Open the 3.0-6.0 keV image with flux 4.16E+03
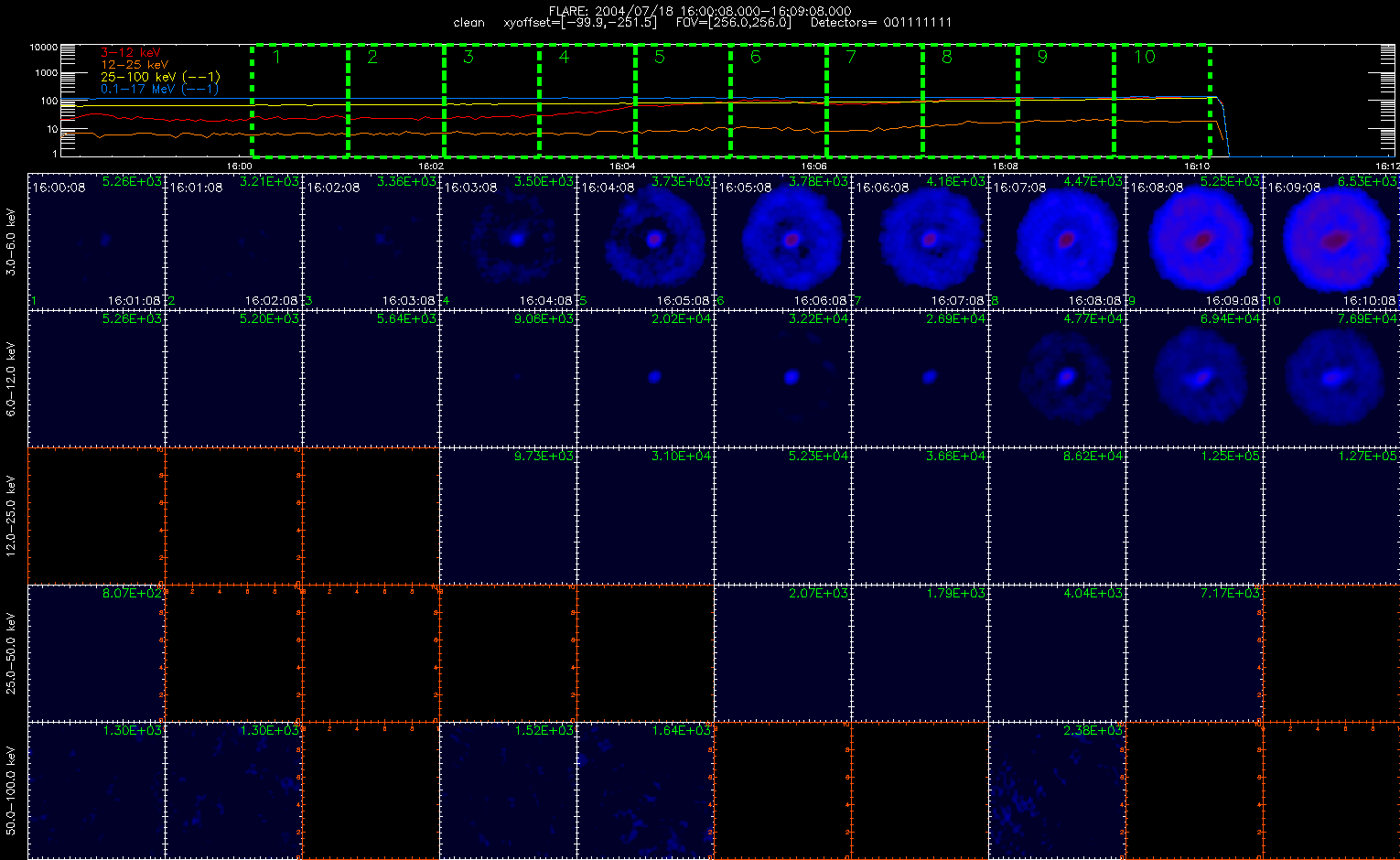This screenshot has height=860, width=1400. tap(920, 241)
